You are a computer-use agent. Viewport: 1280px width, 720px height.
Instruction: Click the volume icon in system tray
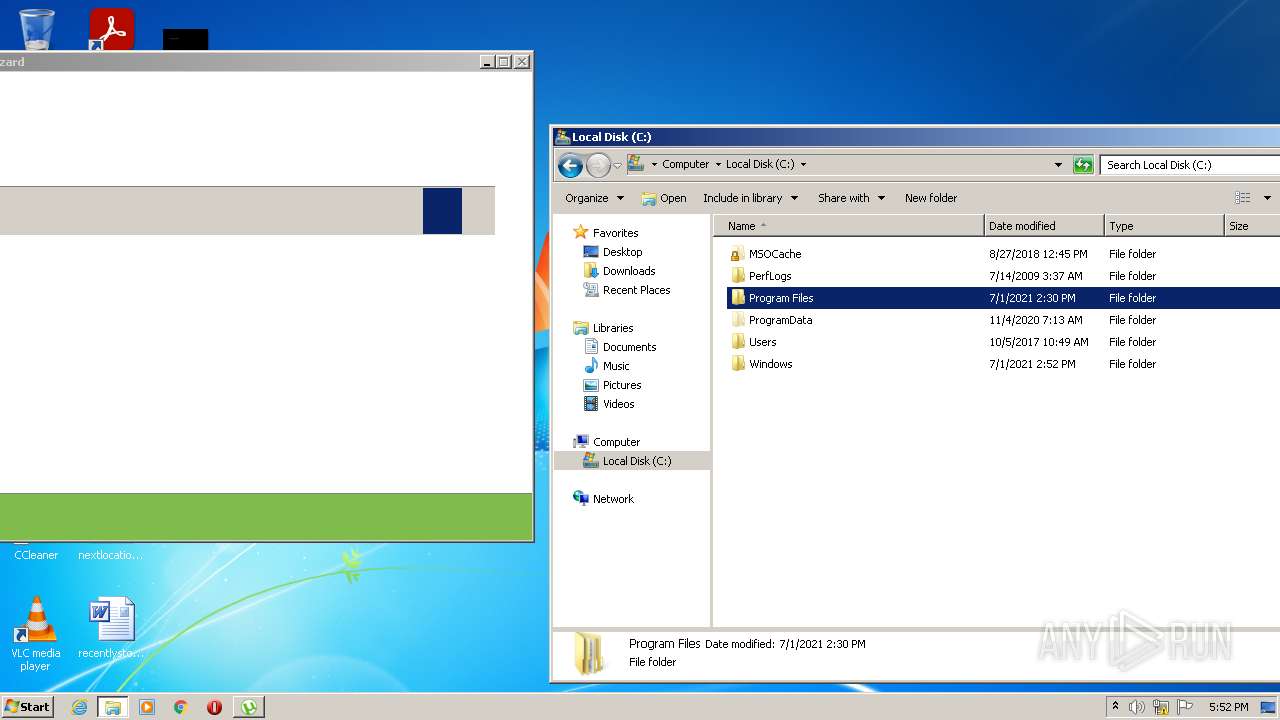click(1137, 707)
